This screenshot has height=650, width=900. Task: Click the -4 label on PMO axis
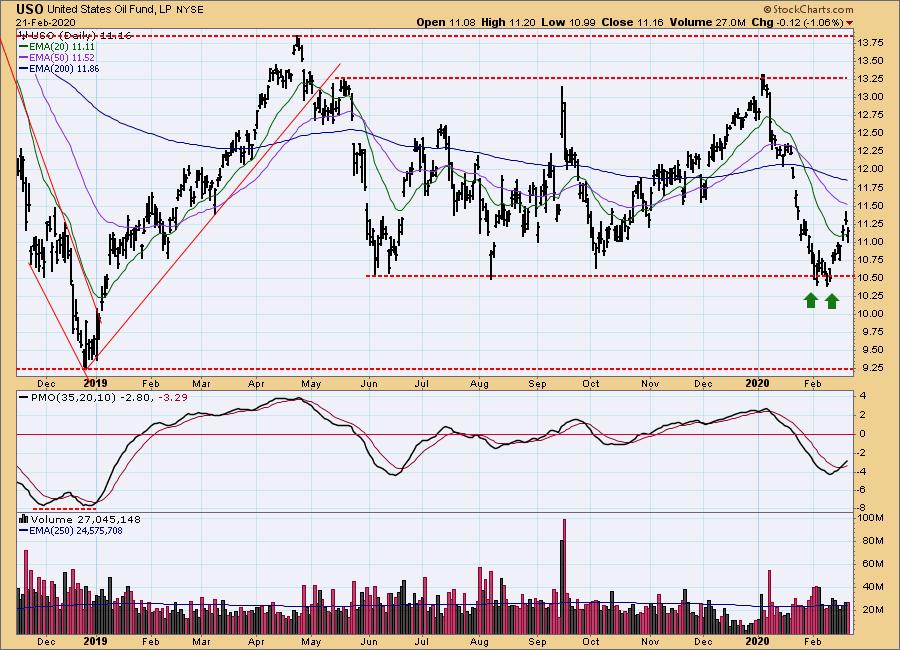(862, 471)
